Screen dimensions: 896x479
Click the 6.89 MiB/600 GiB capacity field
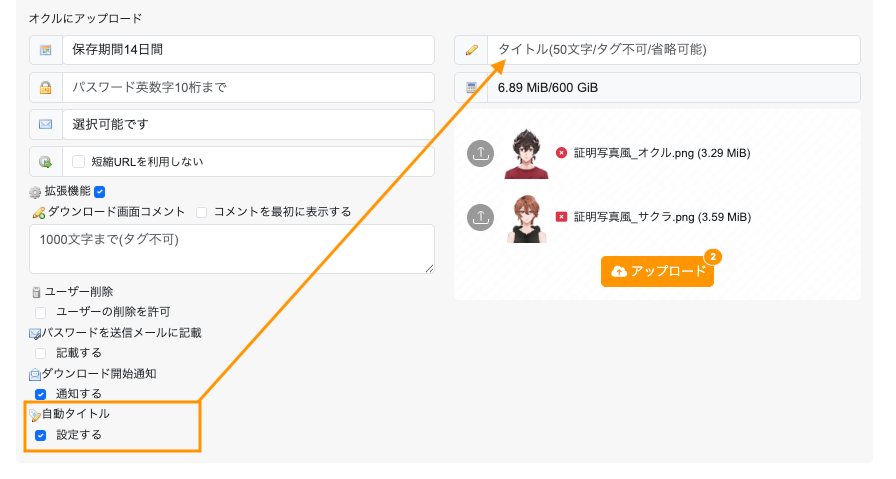(x=674, y=87)
